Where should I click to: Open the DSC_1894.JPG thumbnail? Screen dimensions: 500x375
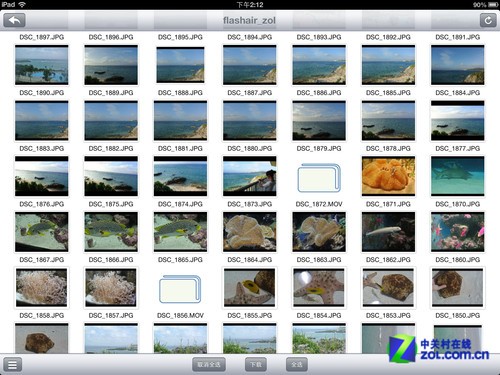click(250, 65)
